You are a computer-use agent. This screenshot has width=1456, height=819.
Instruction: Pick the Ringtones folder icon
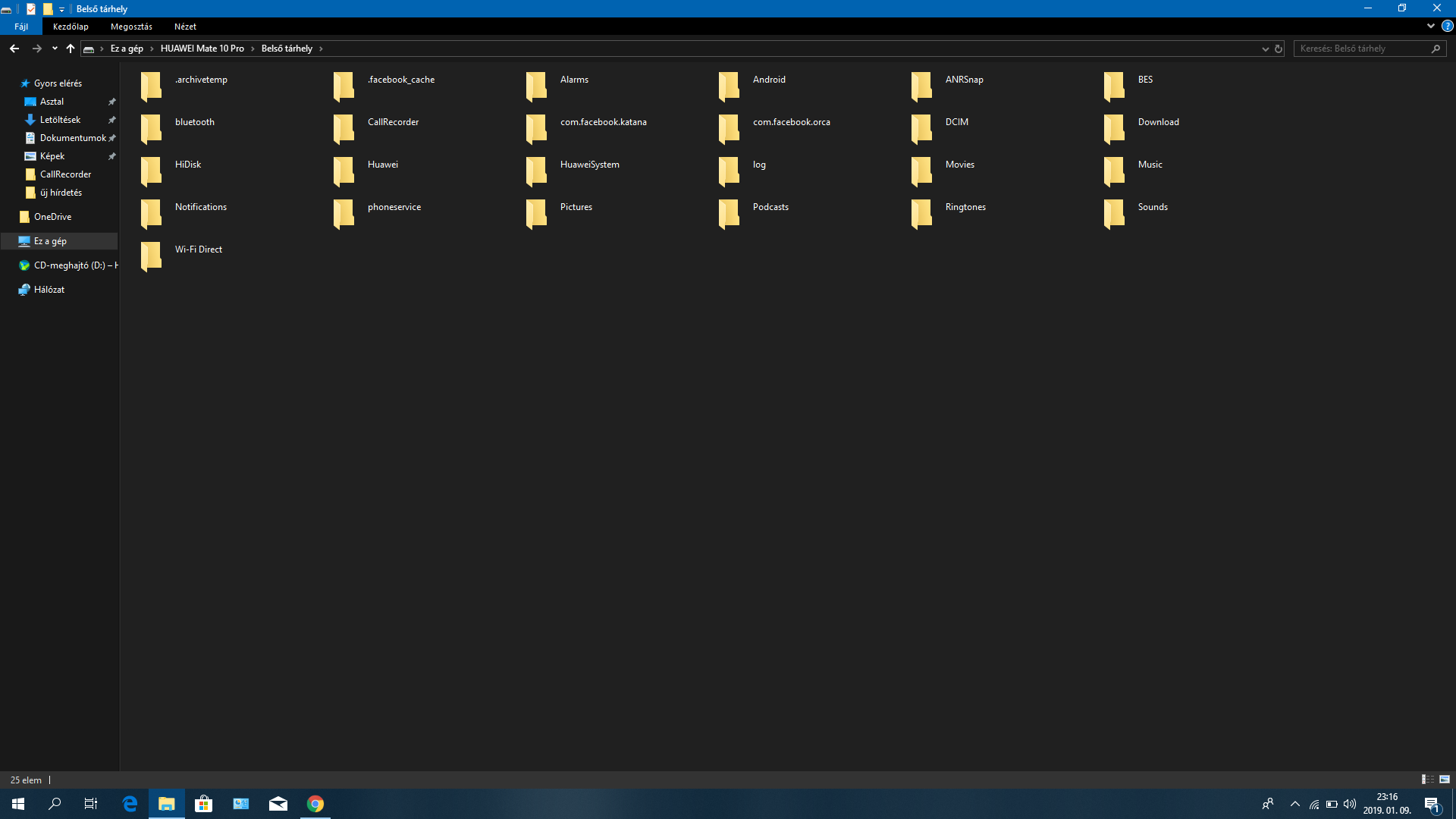point(921,214)
